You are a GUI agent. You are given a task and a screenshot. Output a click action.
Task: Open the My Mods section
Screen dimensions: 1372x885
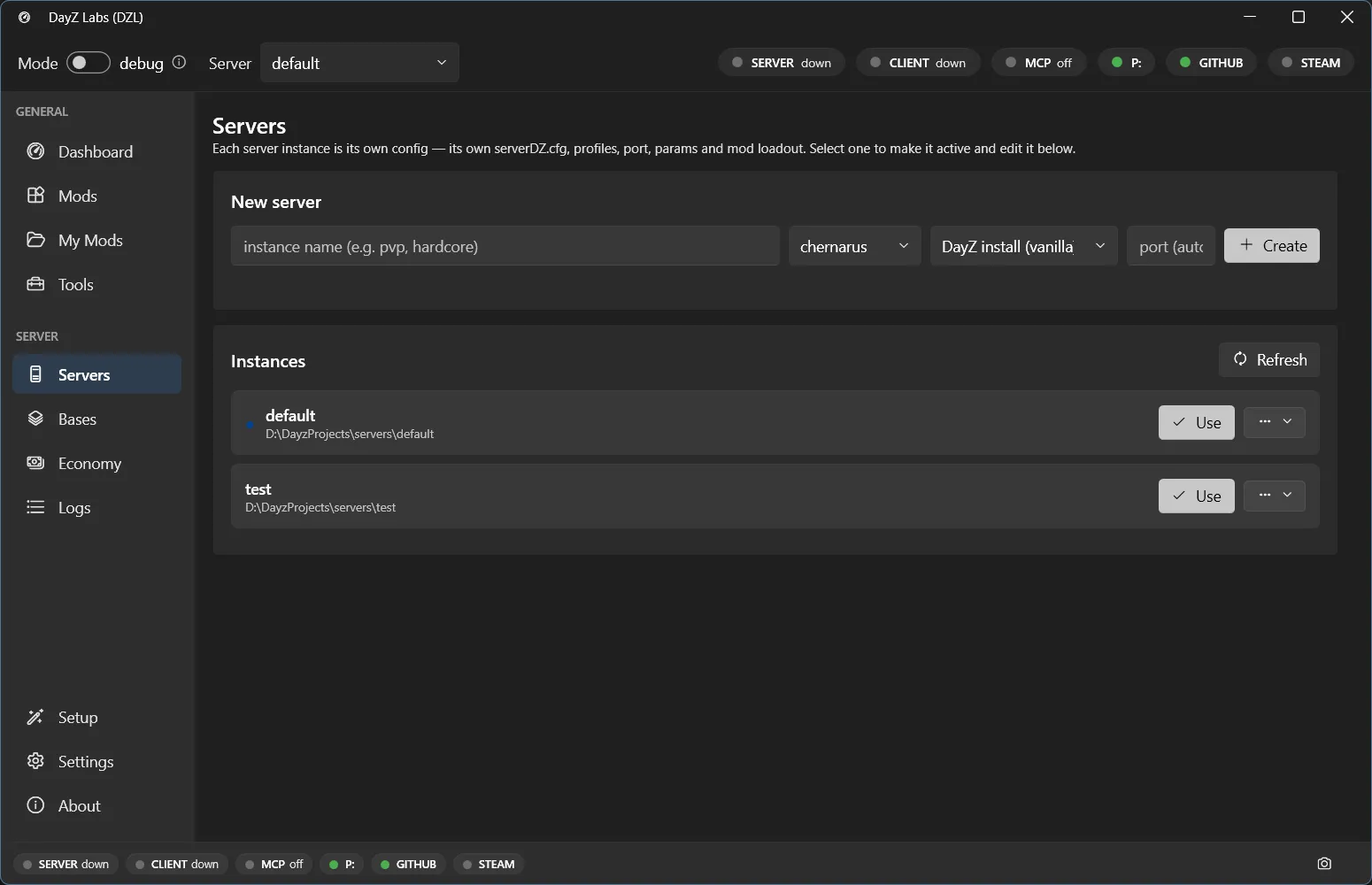[97, 240]
